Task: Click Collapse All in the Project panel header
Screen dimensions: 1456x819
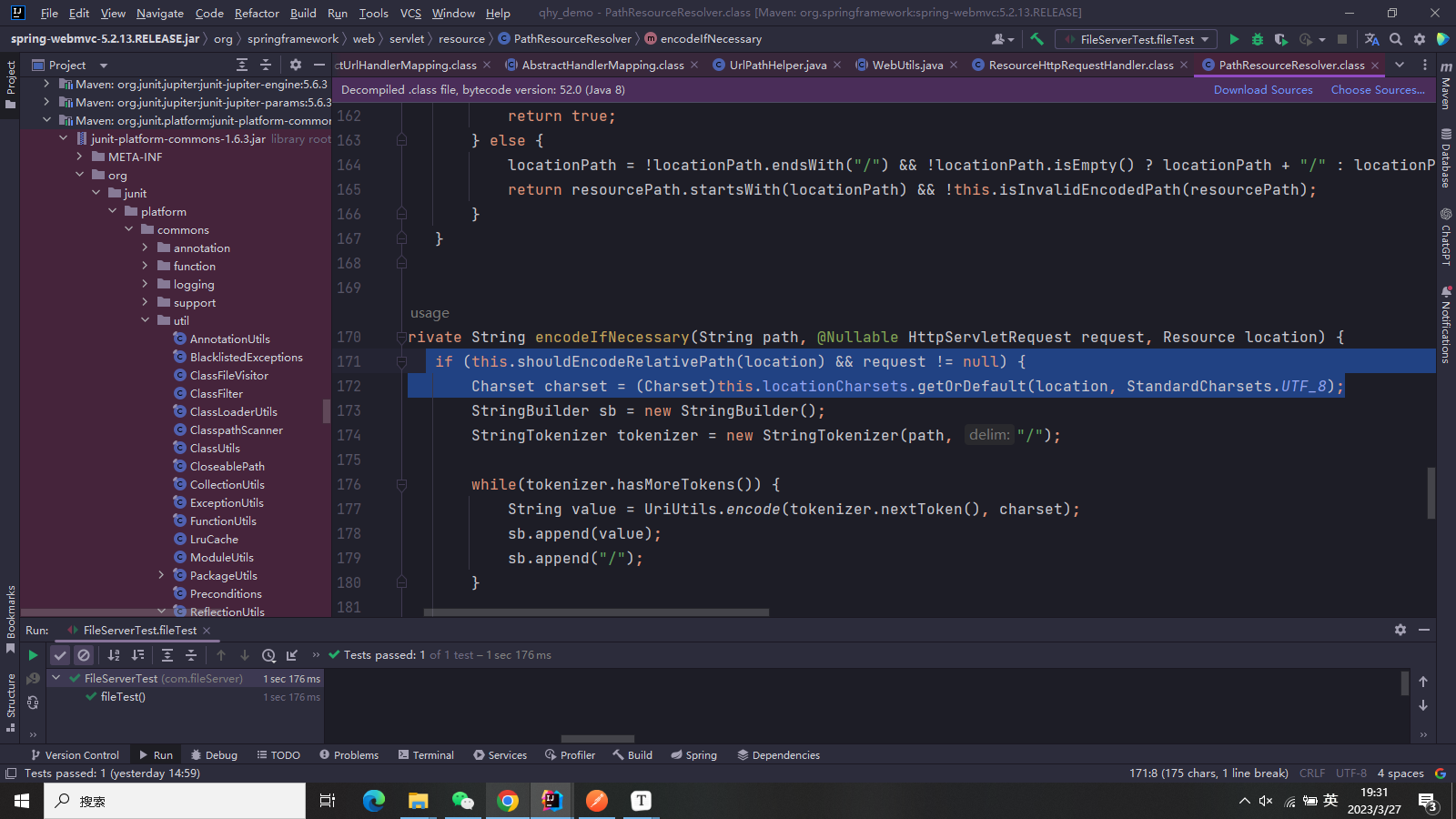Action: click(x=266, y=65)
